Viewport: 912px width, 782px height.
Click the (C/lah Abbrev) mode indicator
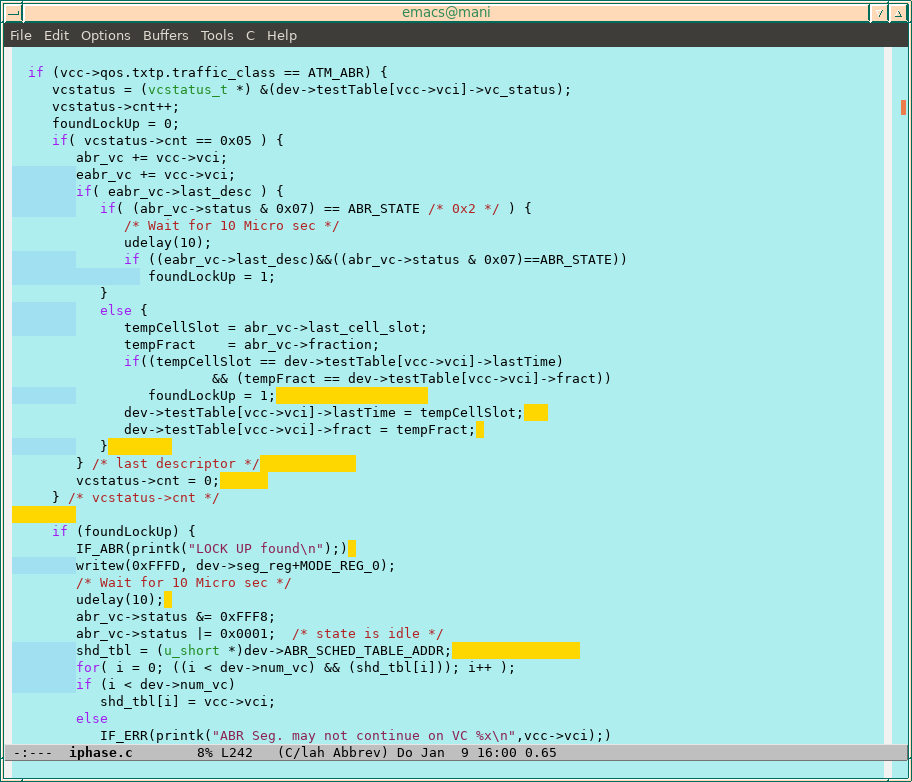point(333,752)
